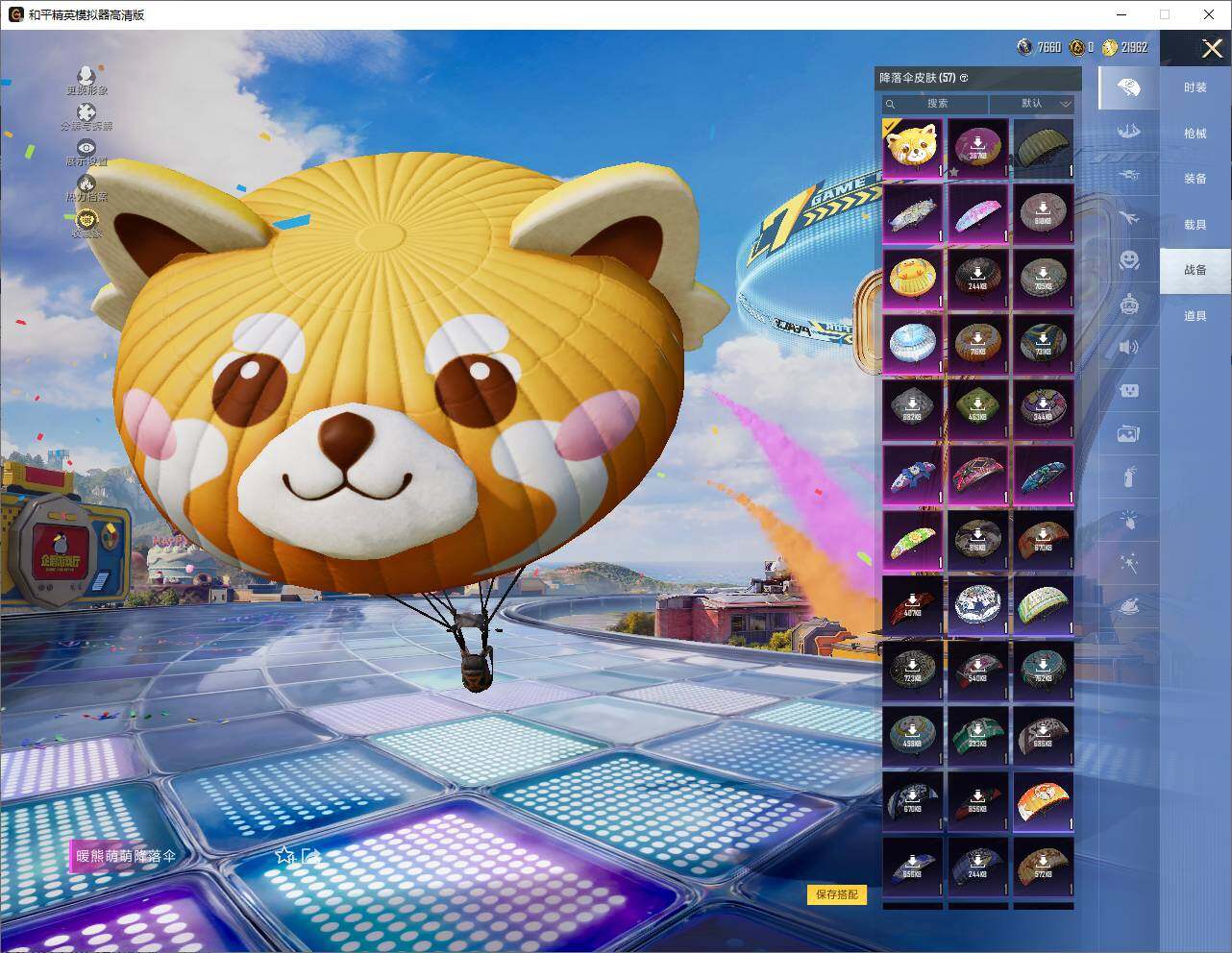Select the orange and white parachute skin
Screen dimensions: 1232x953
click(1044, 801)
